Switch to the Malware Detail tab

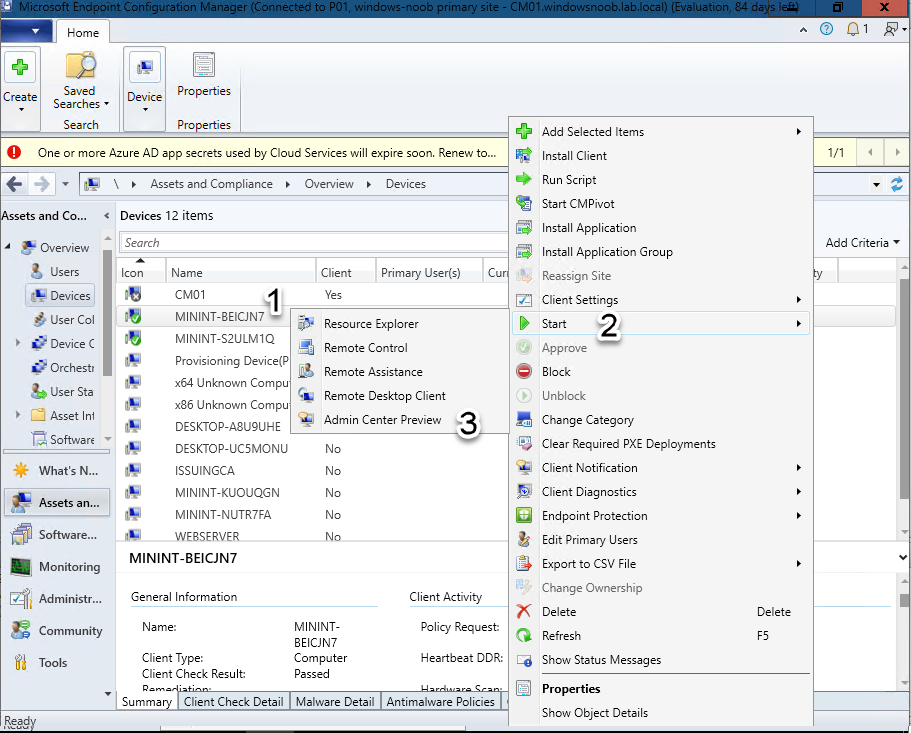coord(335,702)
